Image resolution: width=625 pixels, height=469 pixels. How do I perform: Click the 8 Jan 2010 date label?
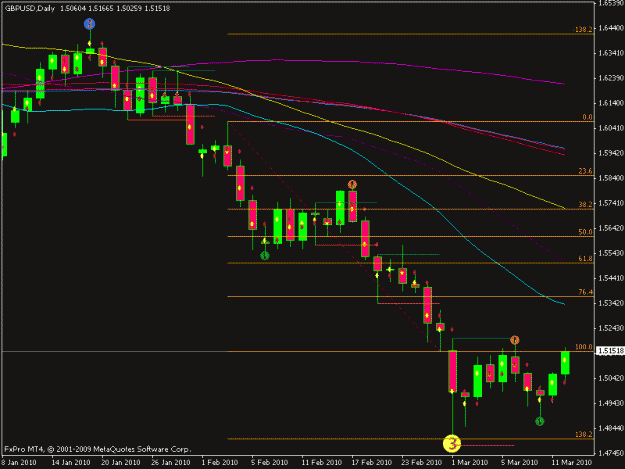tap(18, 463)
